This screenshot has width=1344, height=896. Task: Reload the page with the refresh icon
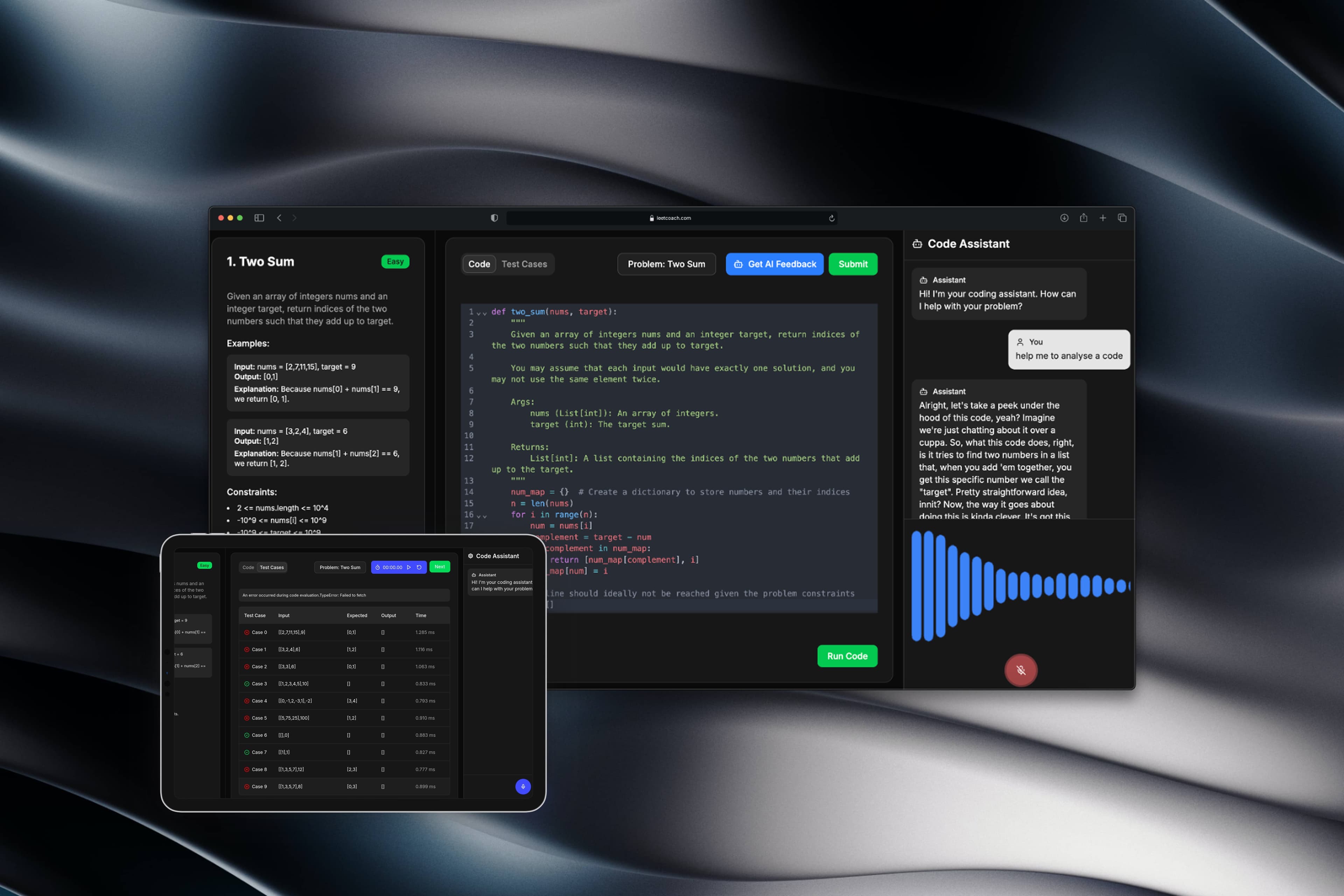[x=832, y=218]
